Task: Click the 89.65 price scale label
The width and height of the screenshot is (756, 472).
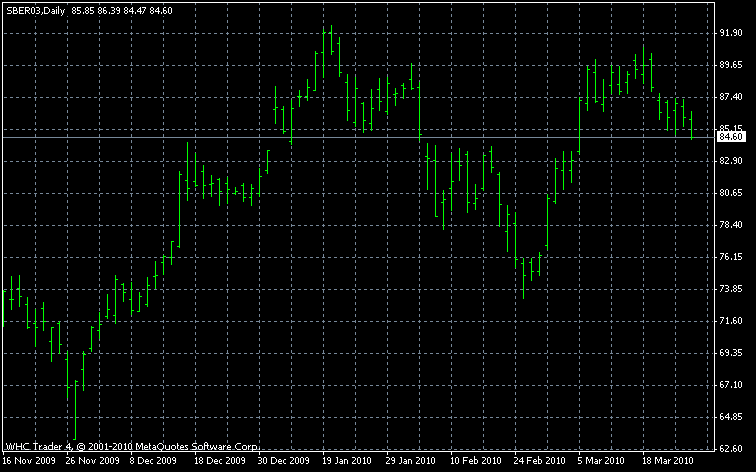Action: click(x=731, y=65)
